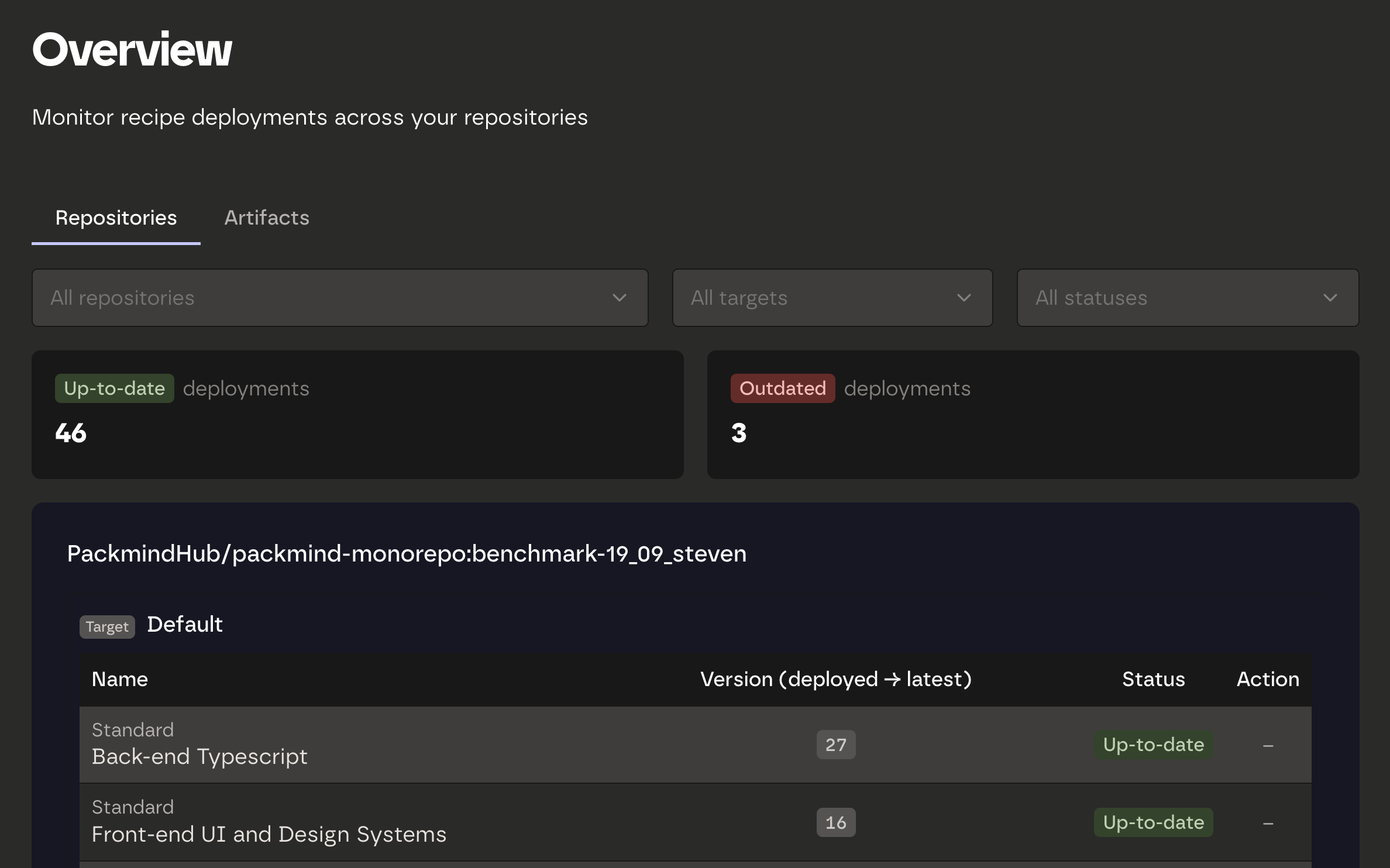1390x868 pixels.
Task: Click the green Up-to-date deployments badge
Action: pyautogui.click(x=114, y=388)
